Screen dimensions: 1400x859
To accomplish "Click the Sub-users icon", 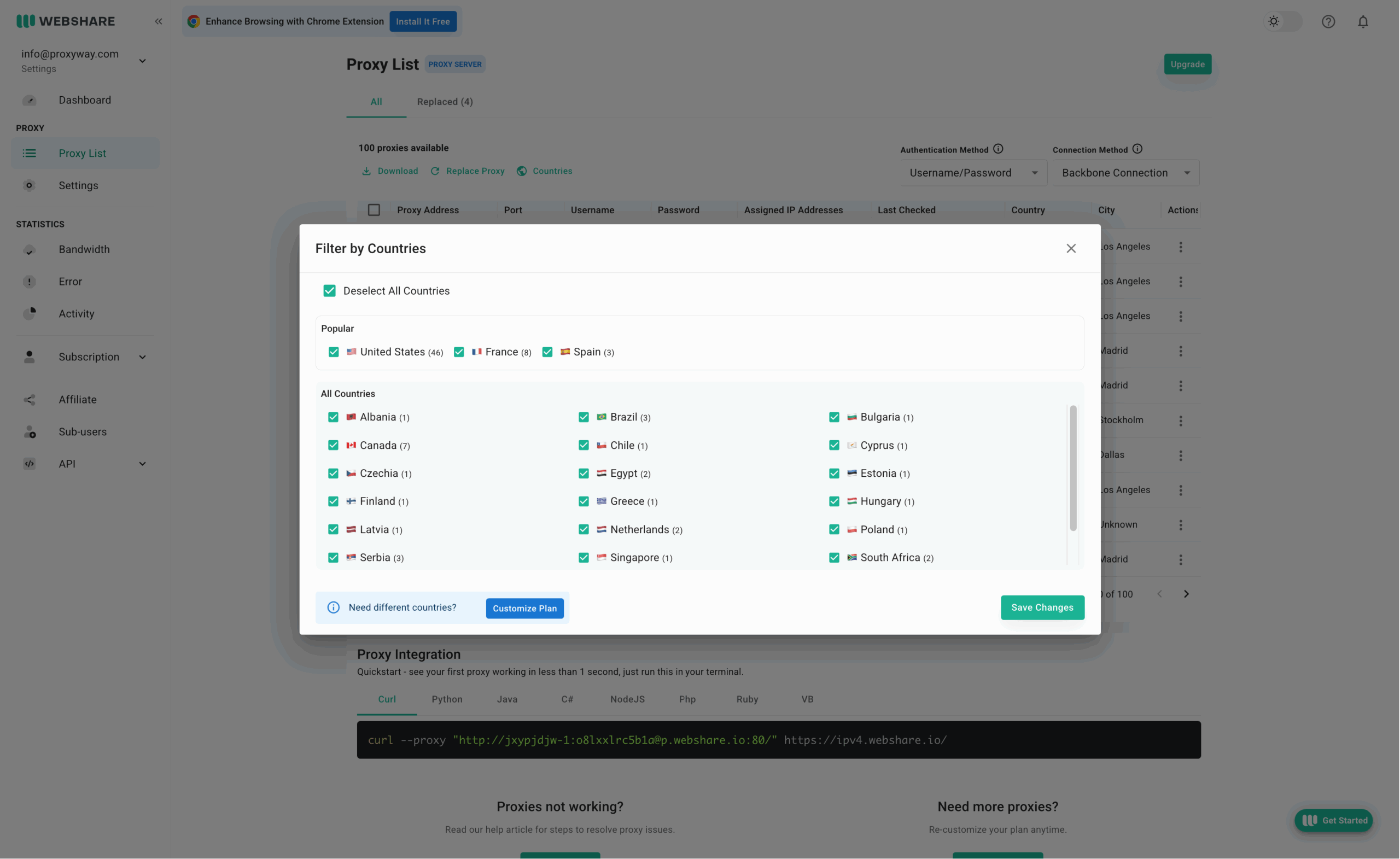I will [30, 432].
